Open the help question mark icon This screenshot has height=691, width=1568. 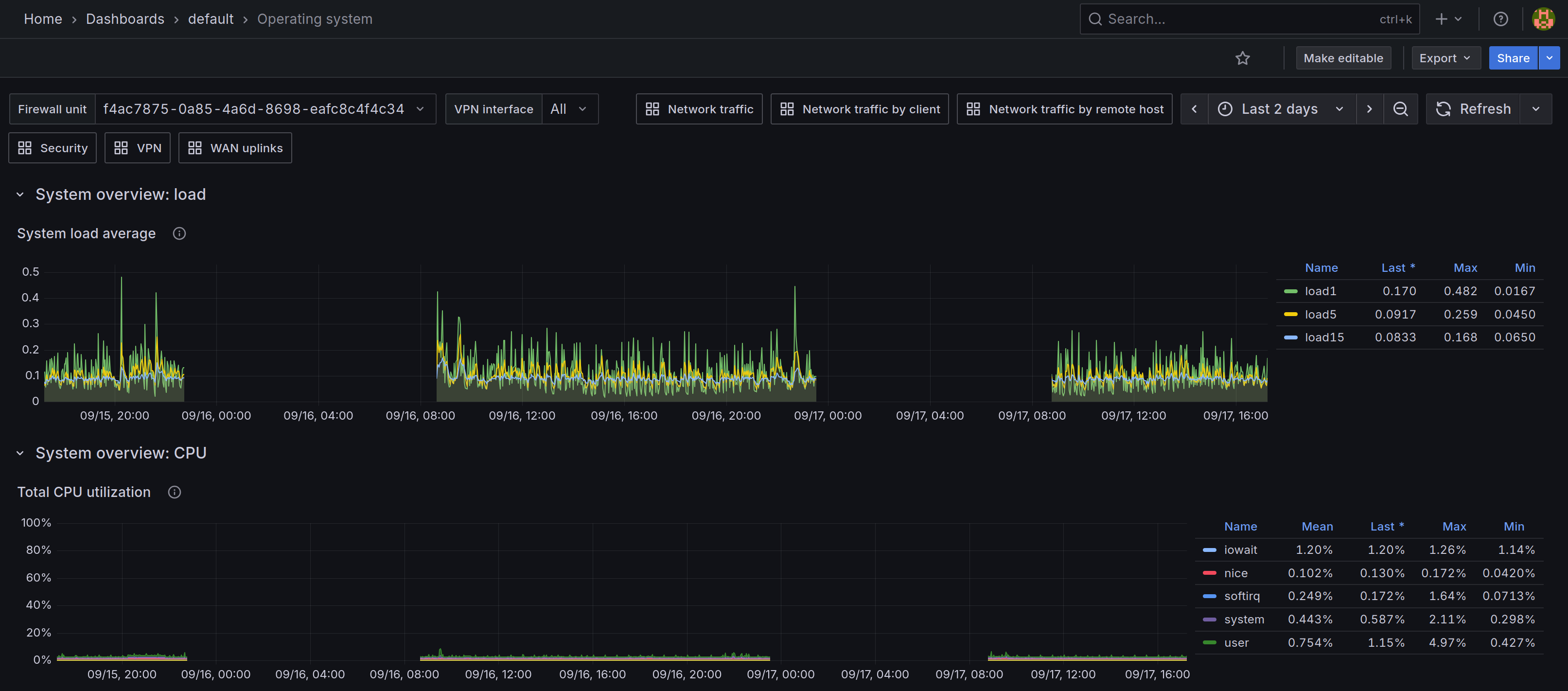pos(1500,19)
